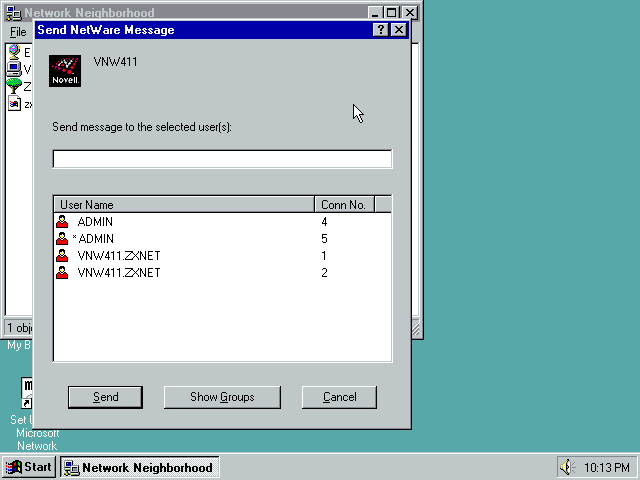This screenshot has width=640, height=480.
Task: Cancel the Send NetWare Message dialog
Action: 339,397
